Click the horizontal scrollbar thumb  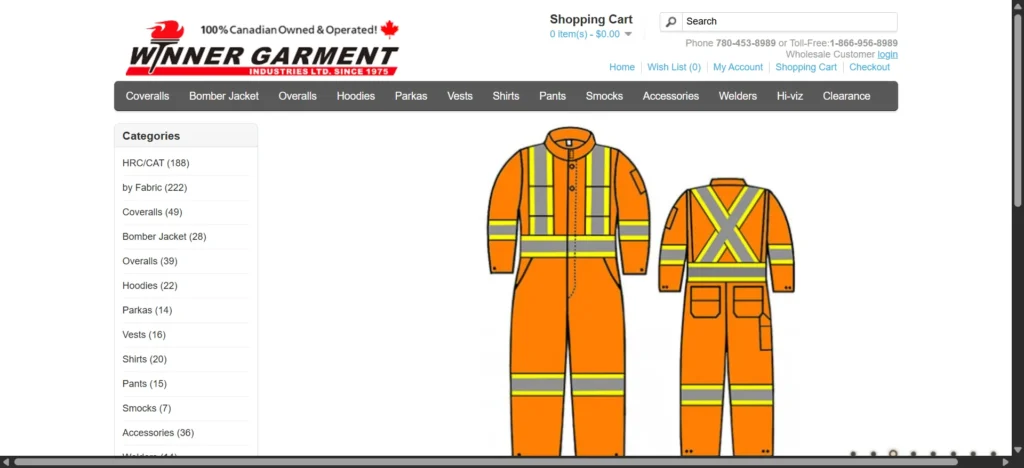(x=486, y=462)
